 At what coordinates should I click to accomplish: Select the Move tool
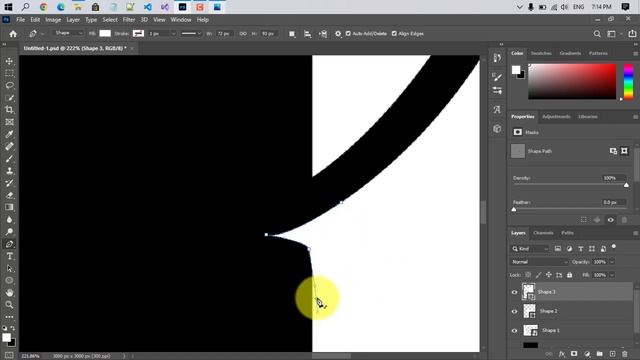click(x=9, y=61)
